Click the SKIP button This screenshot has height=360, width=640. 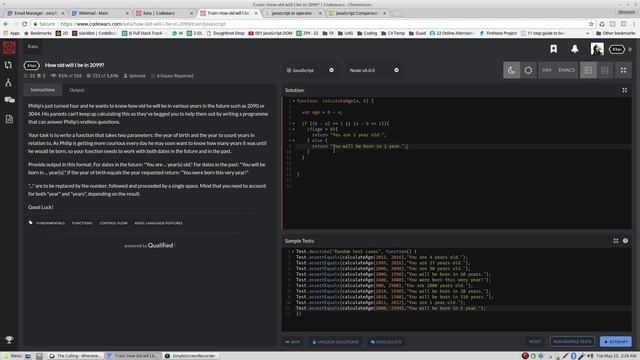[293, 342]
